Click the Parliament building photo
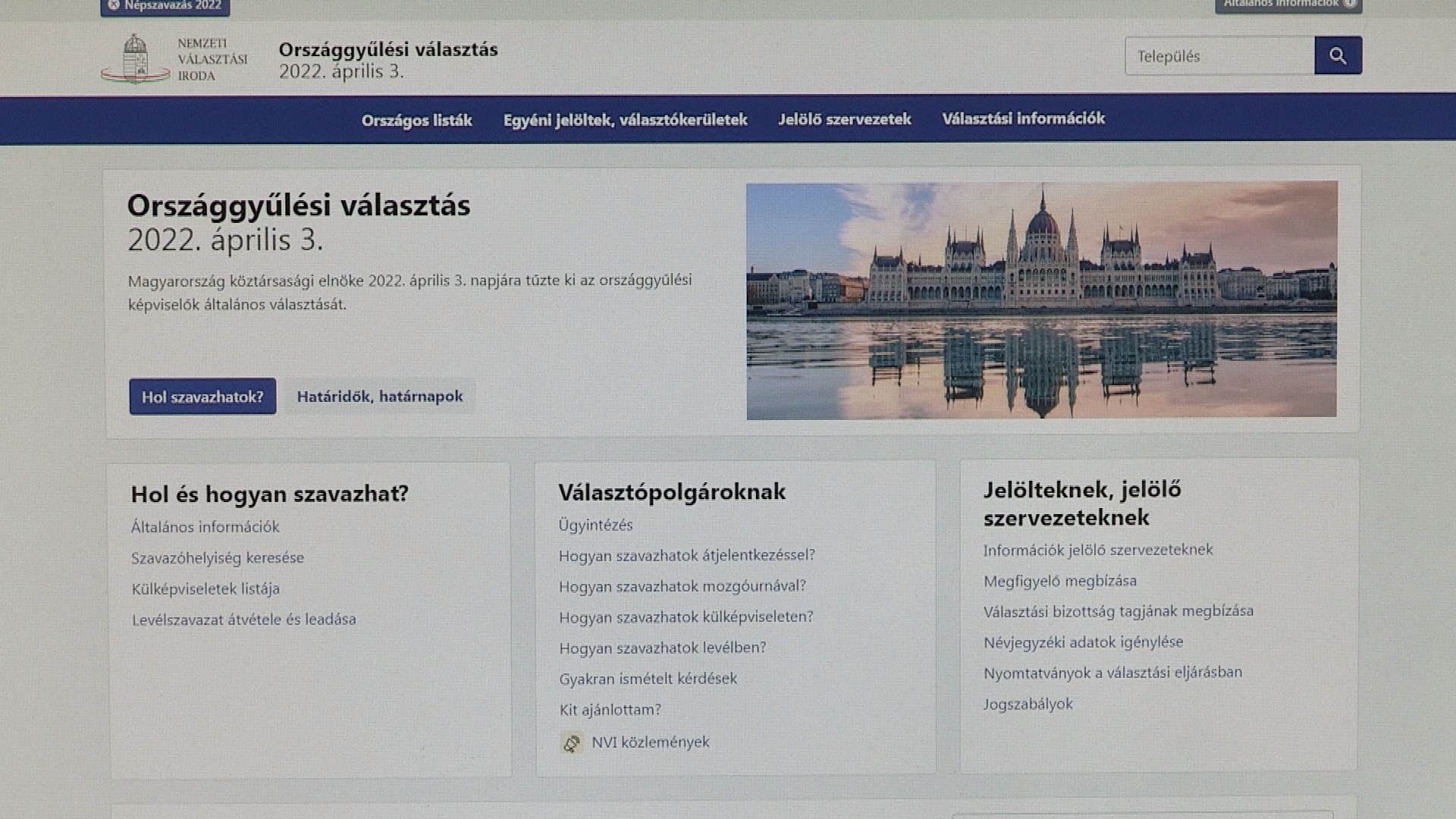 click(1041, 300)
